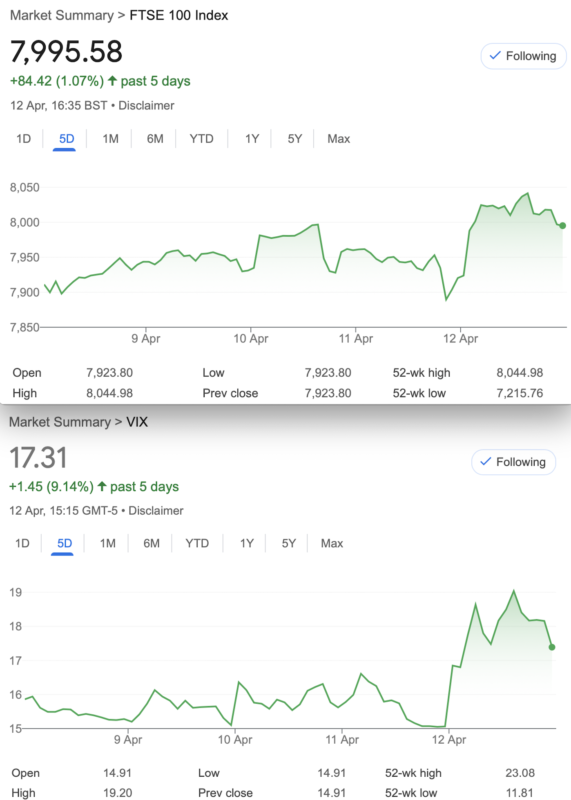Open the VIX Disclaimer link
The image size is (571, 800).
tap(156, 511)
